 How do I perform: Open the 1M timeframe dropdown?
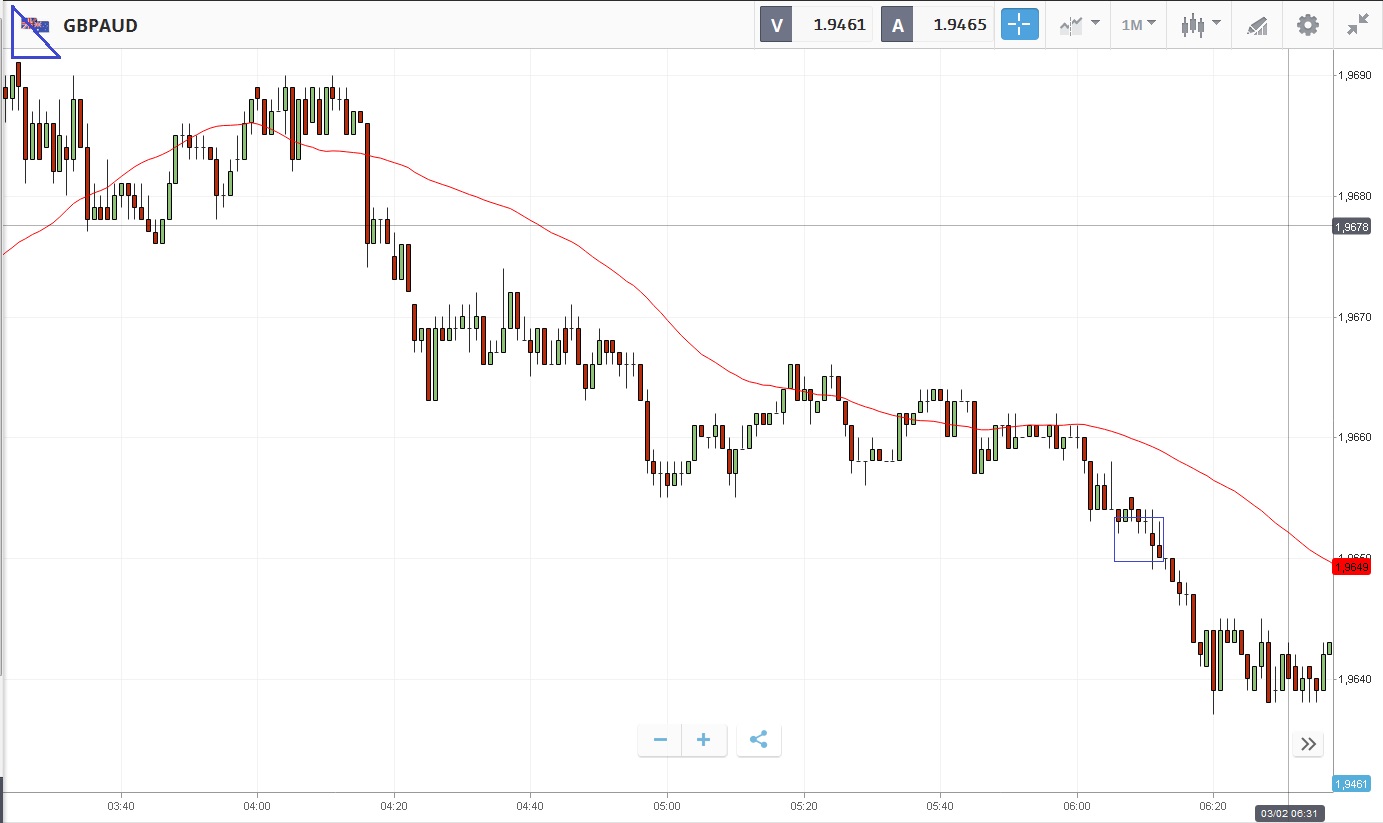pos(1138,25)
